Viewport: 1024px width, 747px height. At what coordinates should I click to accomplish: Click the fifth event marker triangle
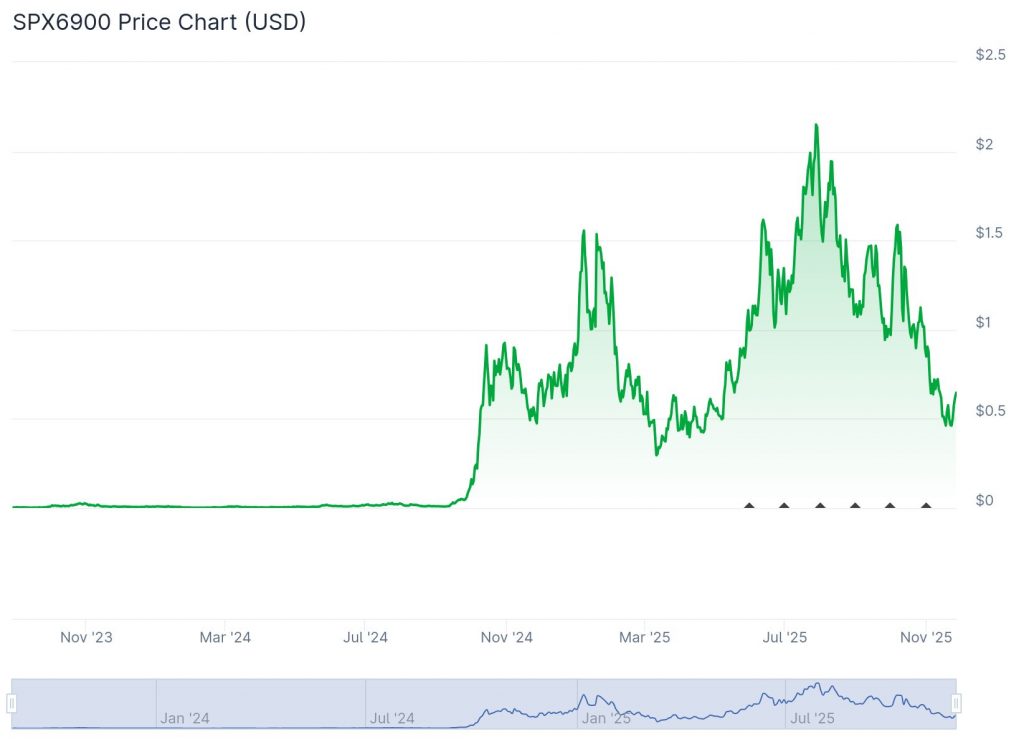890,505
